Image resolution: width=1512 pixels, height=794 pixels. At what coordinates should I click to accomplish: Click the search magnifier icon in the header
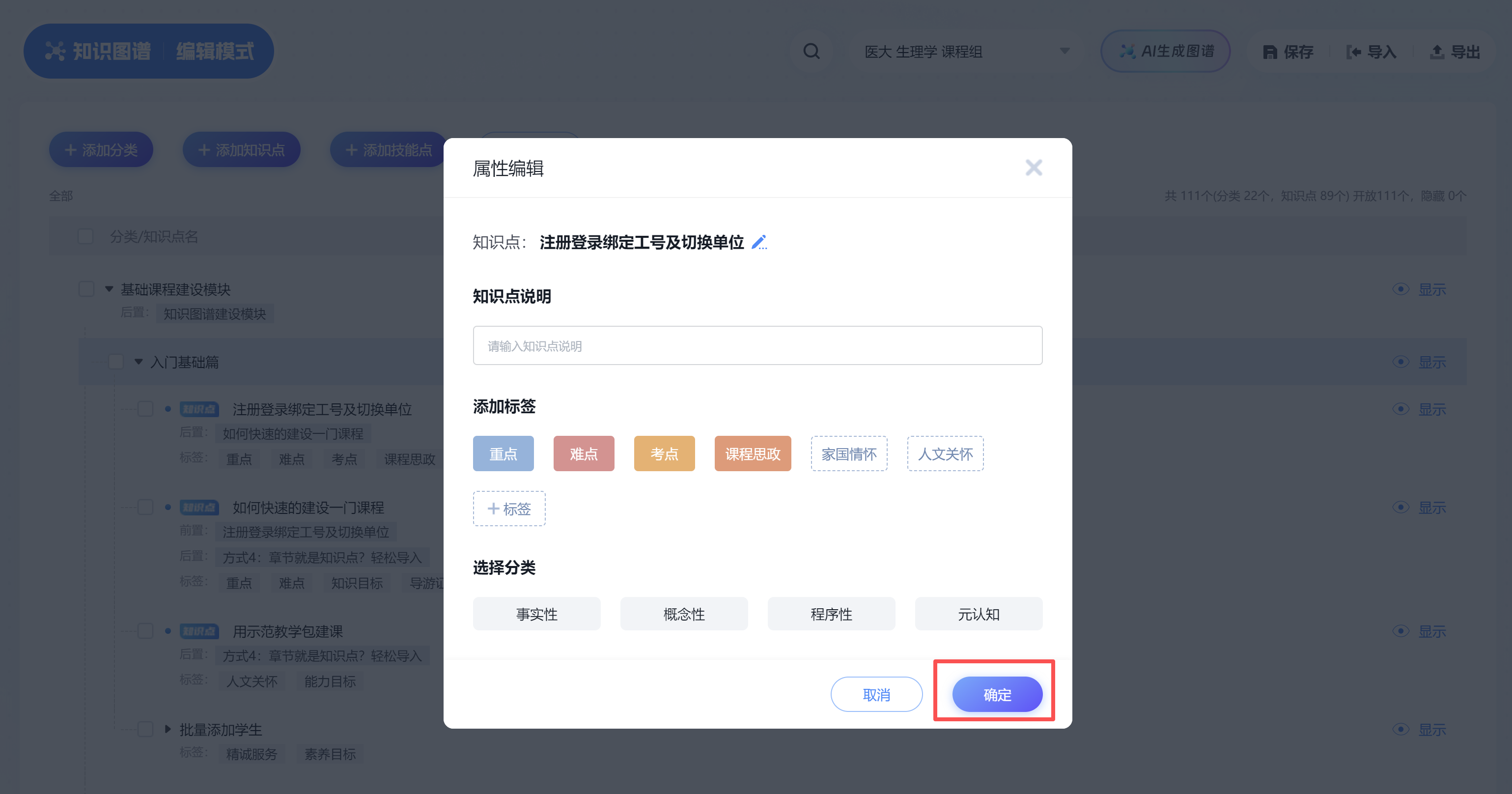(812, 52)
